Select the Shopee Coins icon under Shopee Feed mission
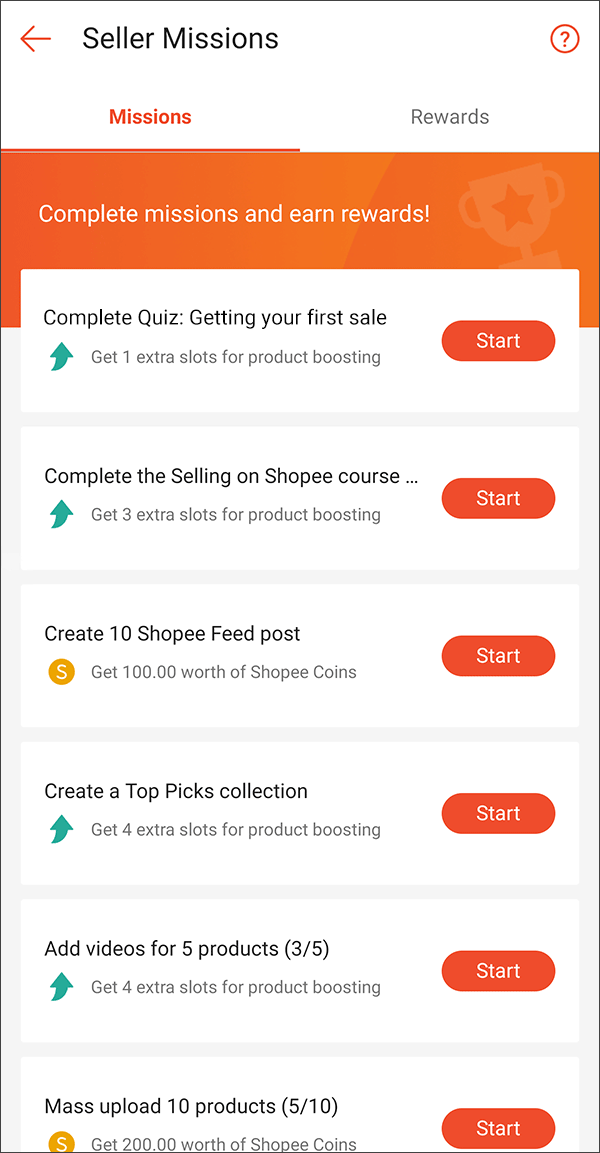 point(61,671)
